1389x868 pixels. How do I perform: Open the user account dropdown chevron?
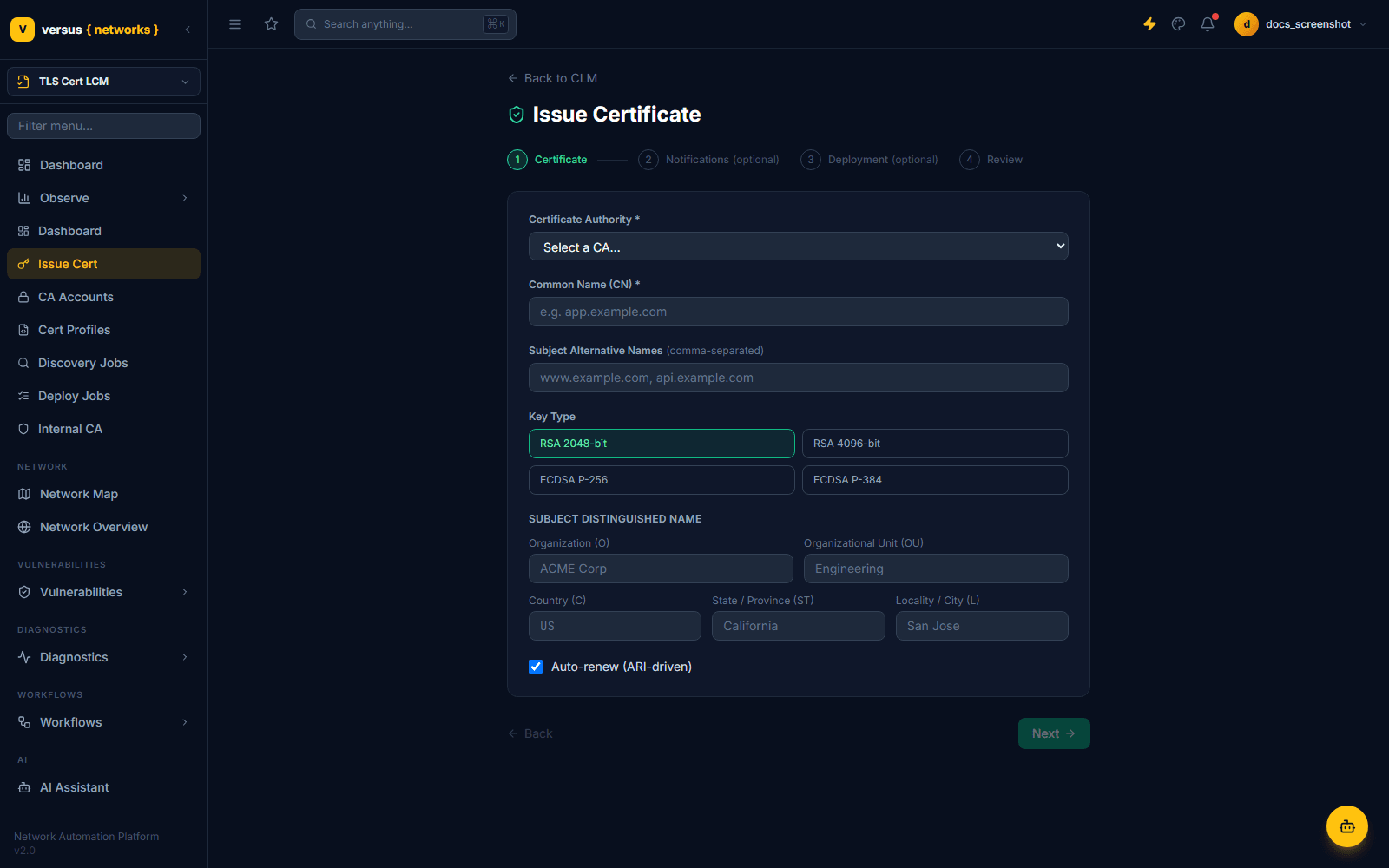1363,24
